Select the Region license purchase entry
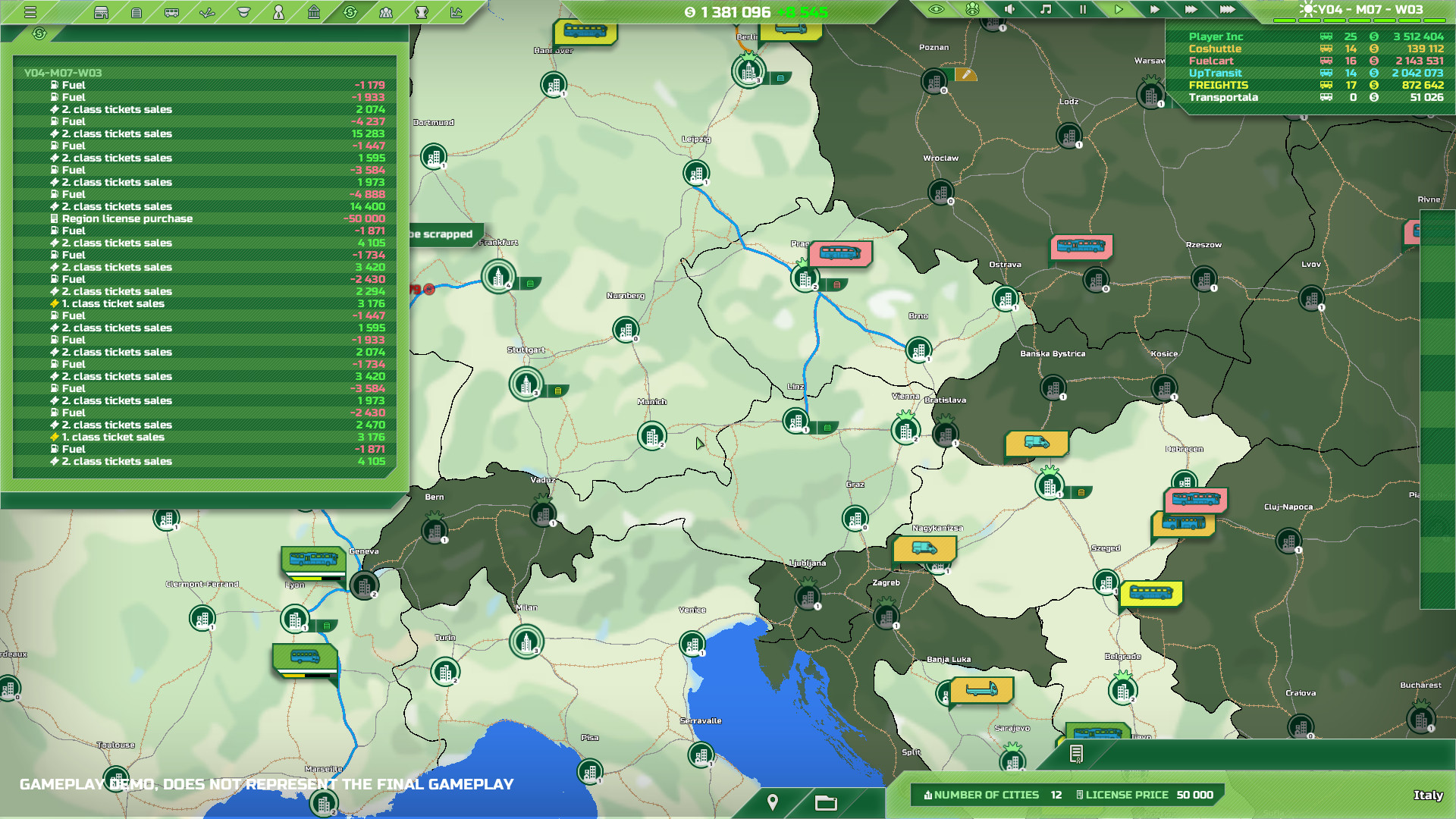This screenshot has width=1456, height=819. 127,218
